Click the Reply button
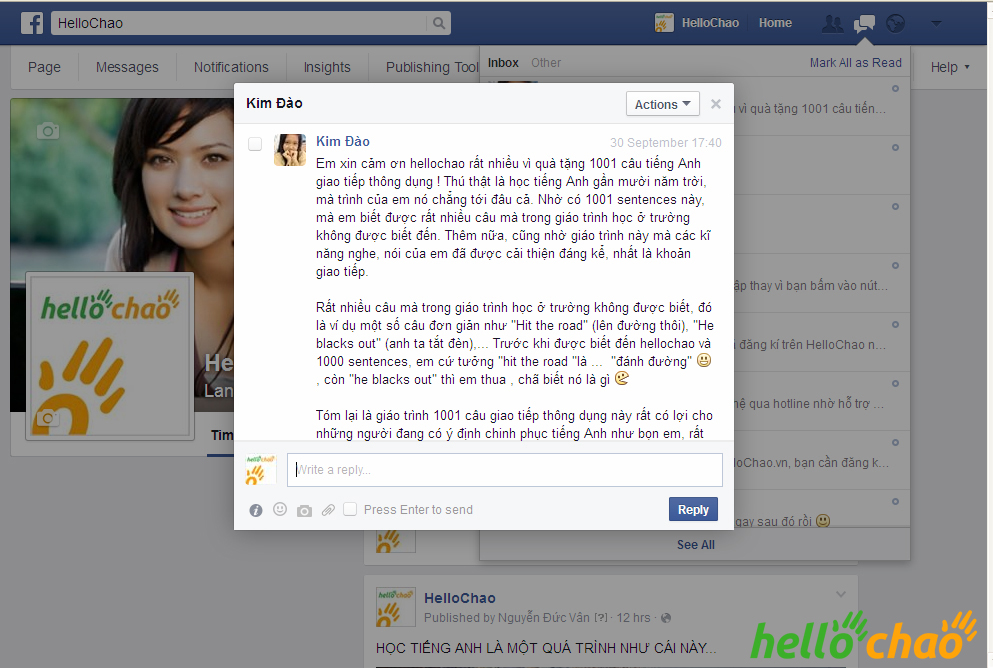The height and width of the screenshot is (668, 993). (x=693, y=509)
